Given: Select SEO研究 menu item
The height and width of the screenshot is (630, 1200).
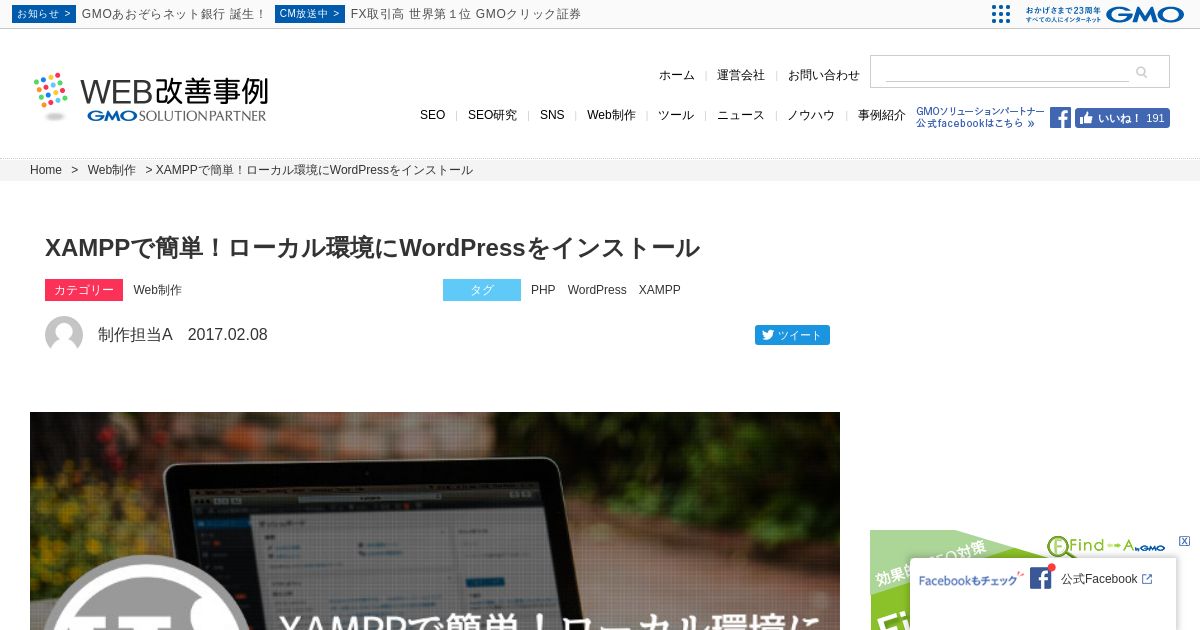Looking at the screenshot, I should (492, 115).
